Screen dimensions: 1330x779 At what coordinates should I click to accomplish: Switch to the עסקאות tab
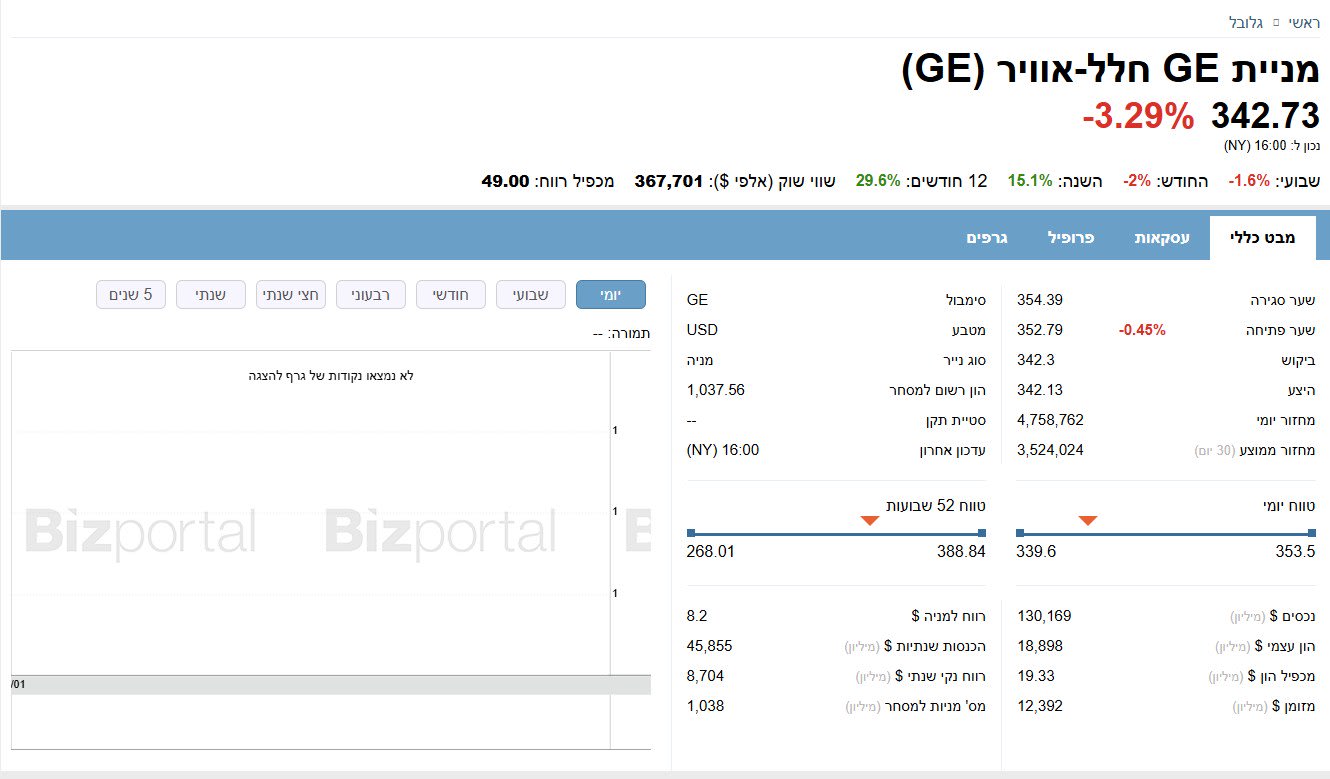tap(1162, 238)
